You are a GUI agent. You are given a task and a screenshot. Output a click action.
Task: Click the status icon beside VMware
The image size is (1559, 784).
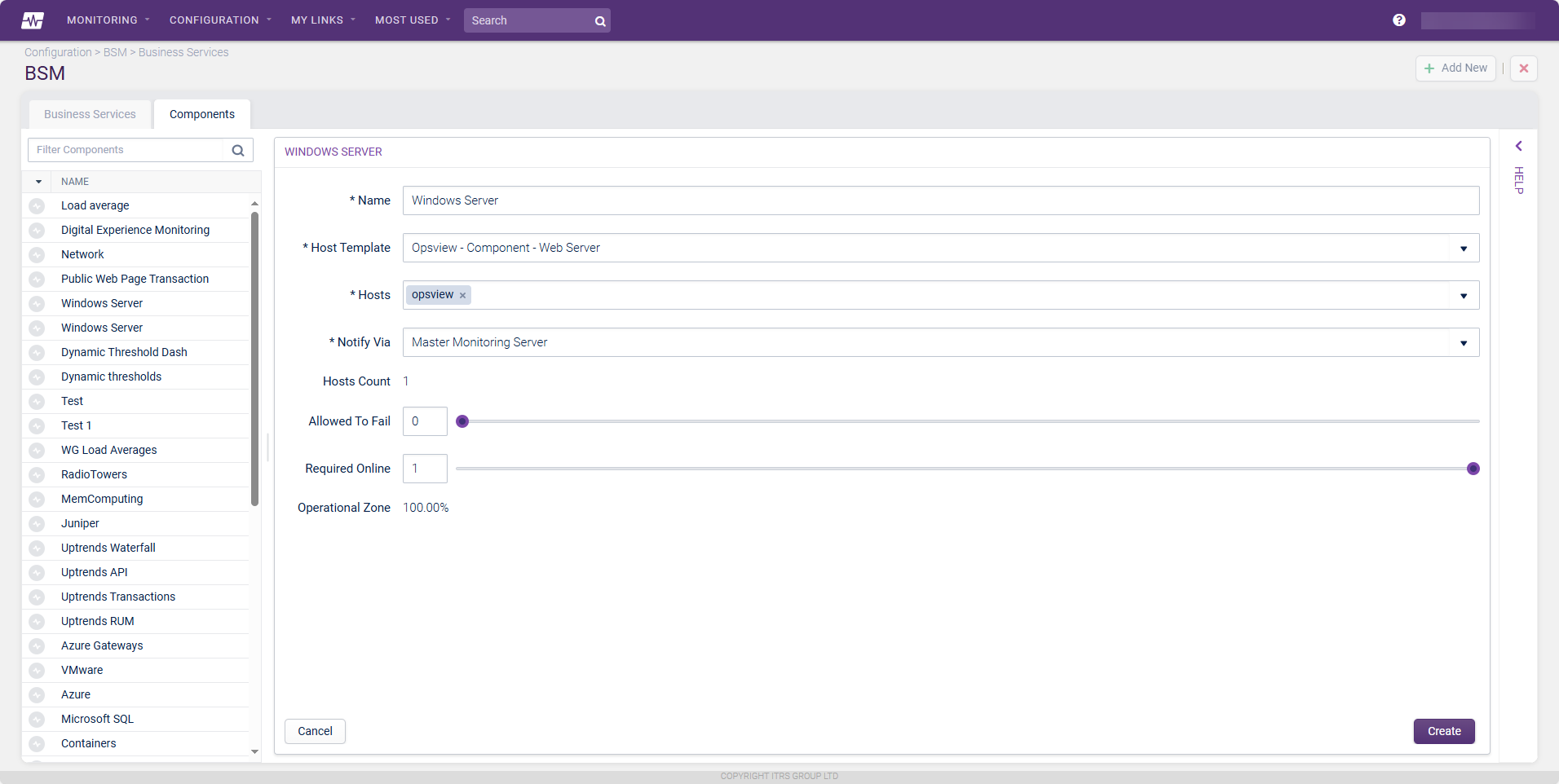point(37,671)
